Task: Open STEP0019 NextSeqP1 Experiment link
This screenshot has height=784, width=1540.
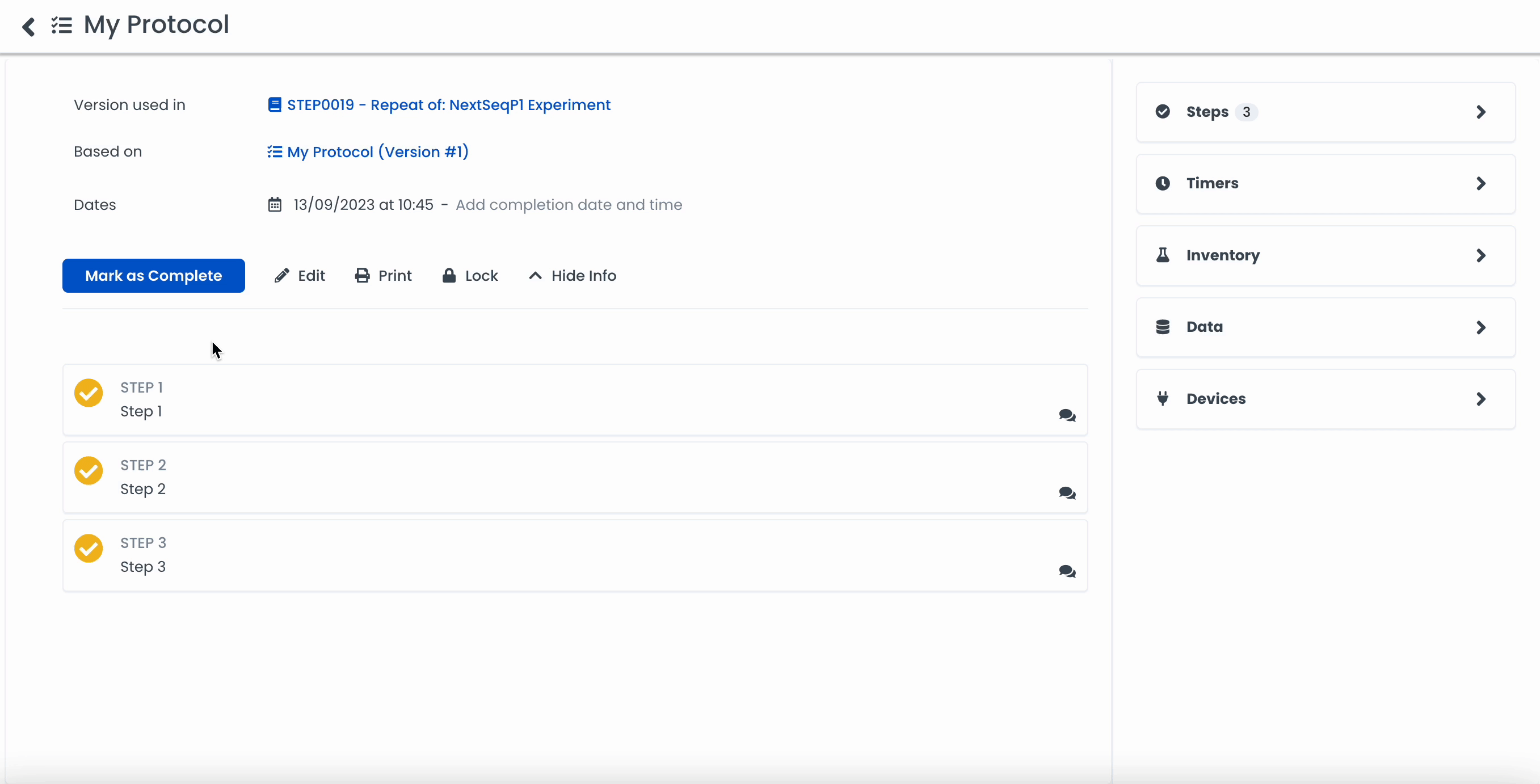Action: tap(448, 105)
